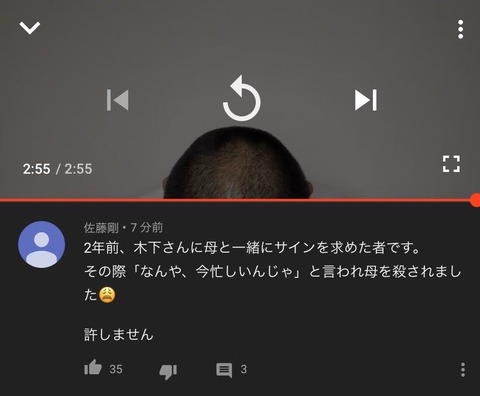View the 3 replies count

tap(244, 369)
